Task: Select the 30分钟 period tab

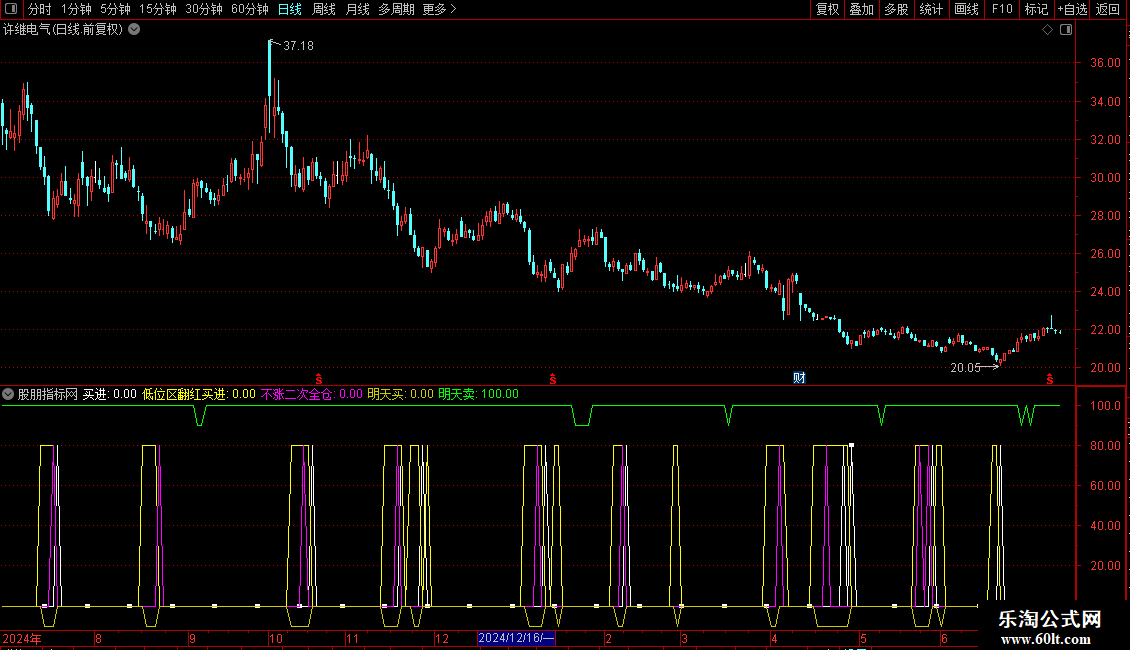Action: click(204, 9)
